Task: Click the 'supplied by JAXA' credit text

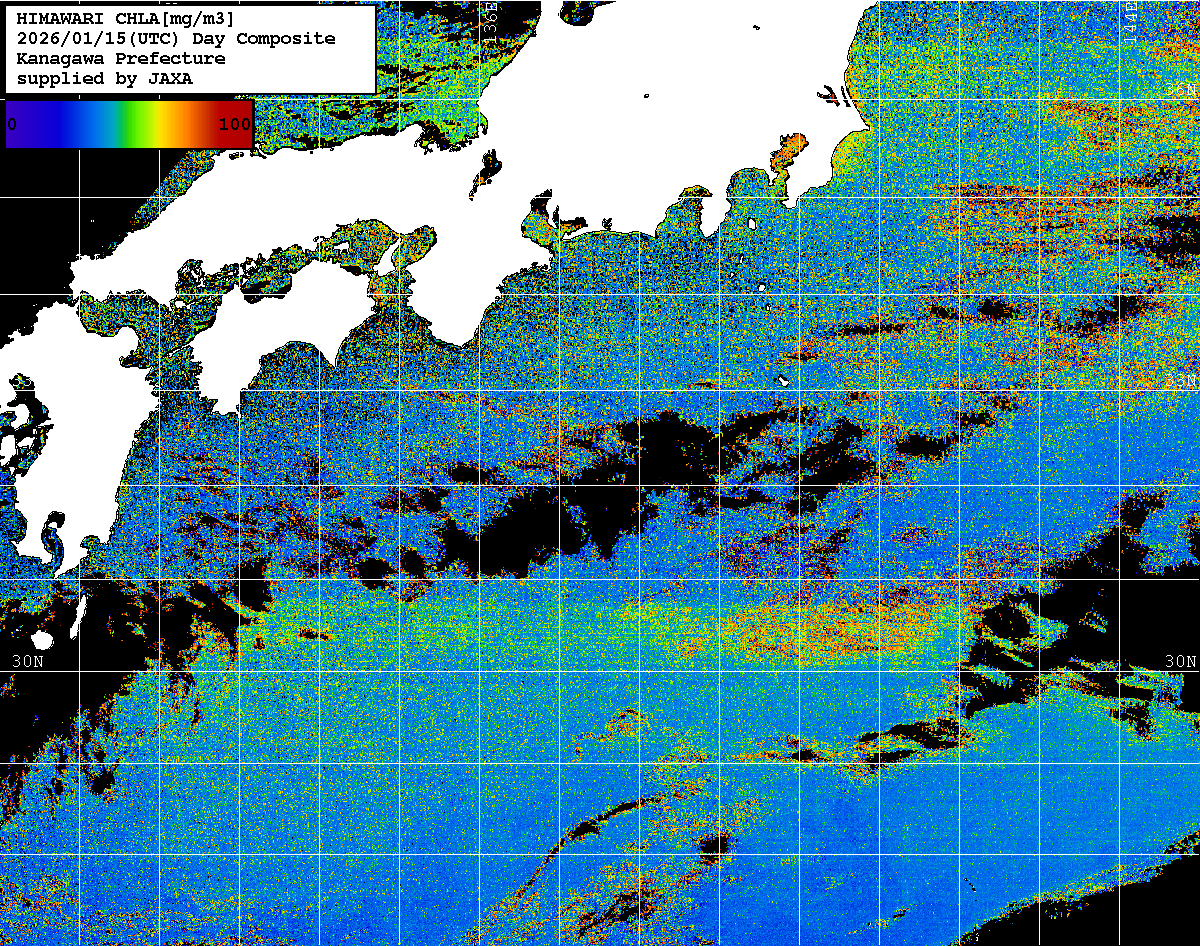Action: (x=104, y=78)
